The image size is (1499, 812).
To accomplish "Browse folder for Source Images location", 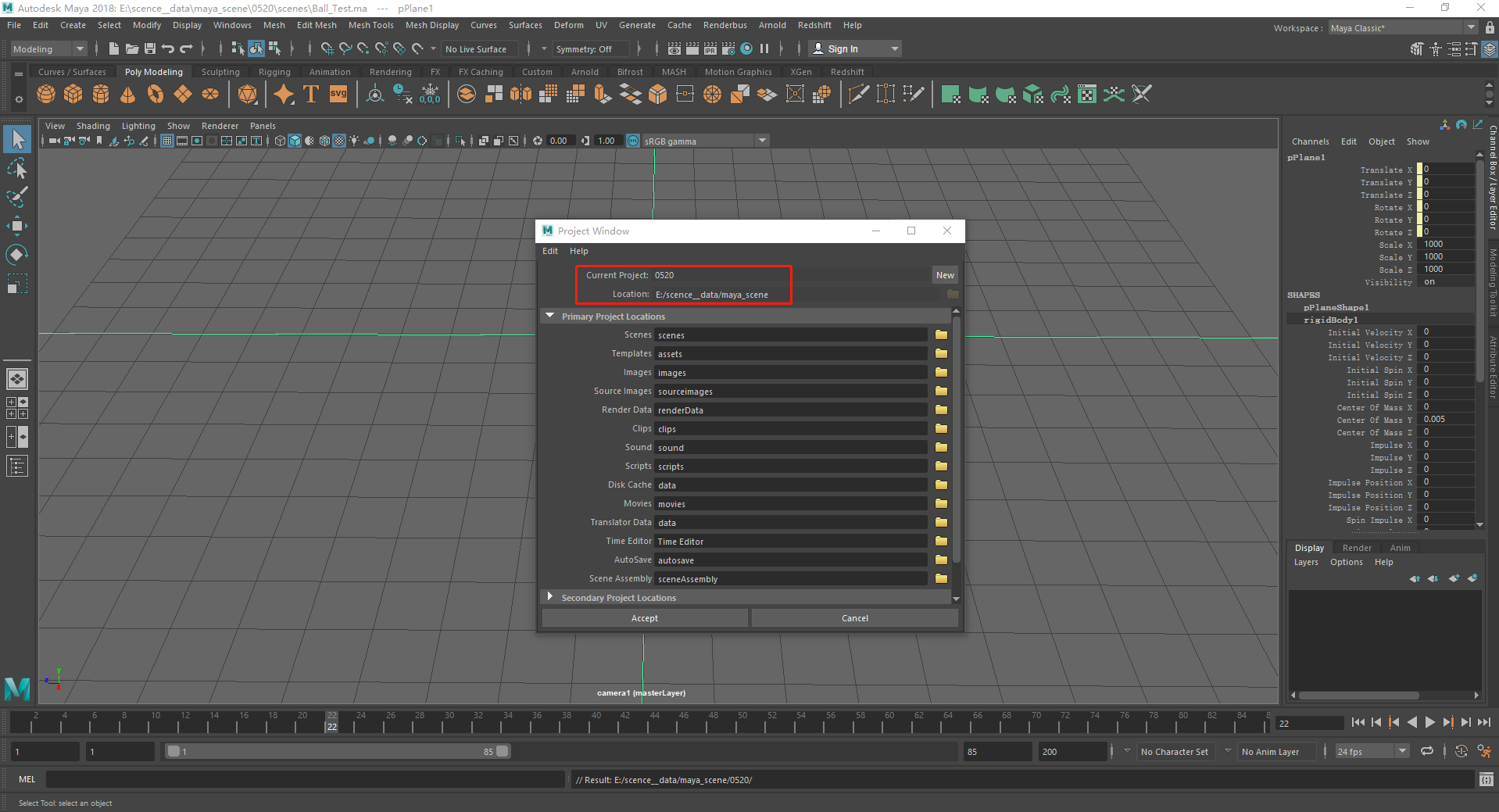I will coord(941,392).
